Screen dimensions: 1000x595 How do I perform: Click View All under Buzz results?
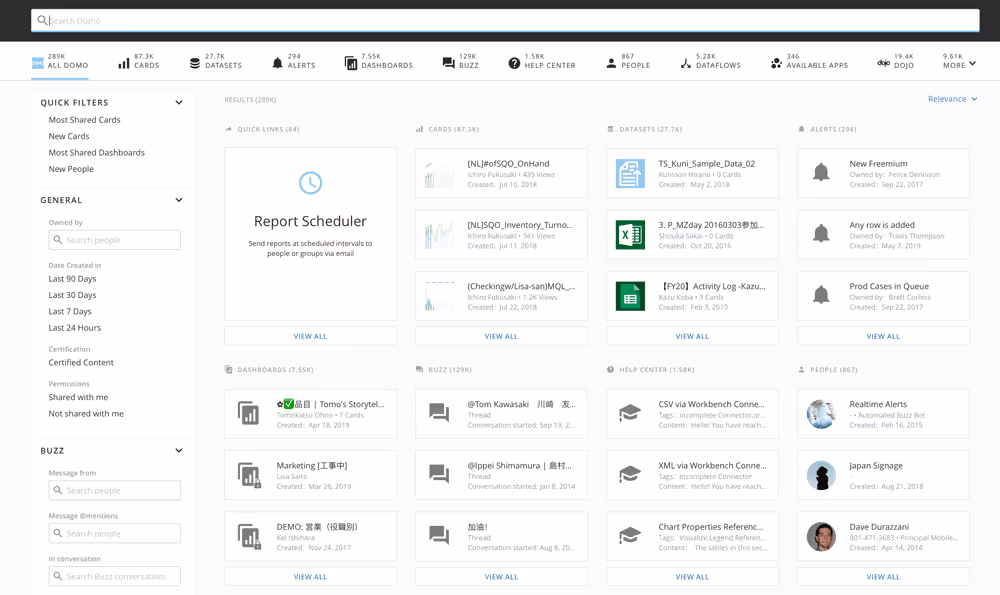(x=501, y=577)
